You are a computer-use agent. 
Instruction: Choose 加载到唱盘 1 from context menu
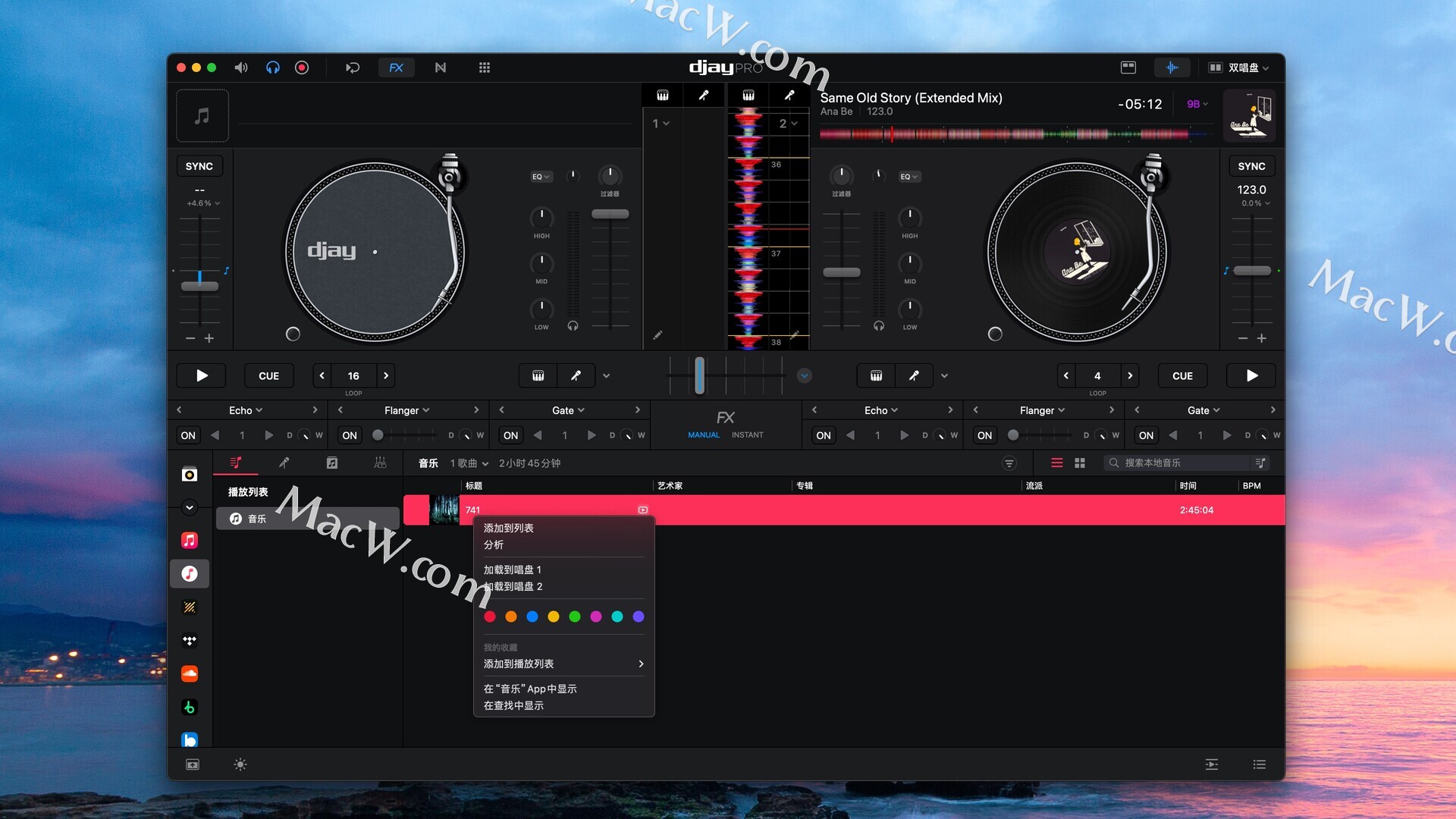click(563, 570)
